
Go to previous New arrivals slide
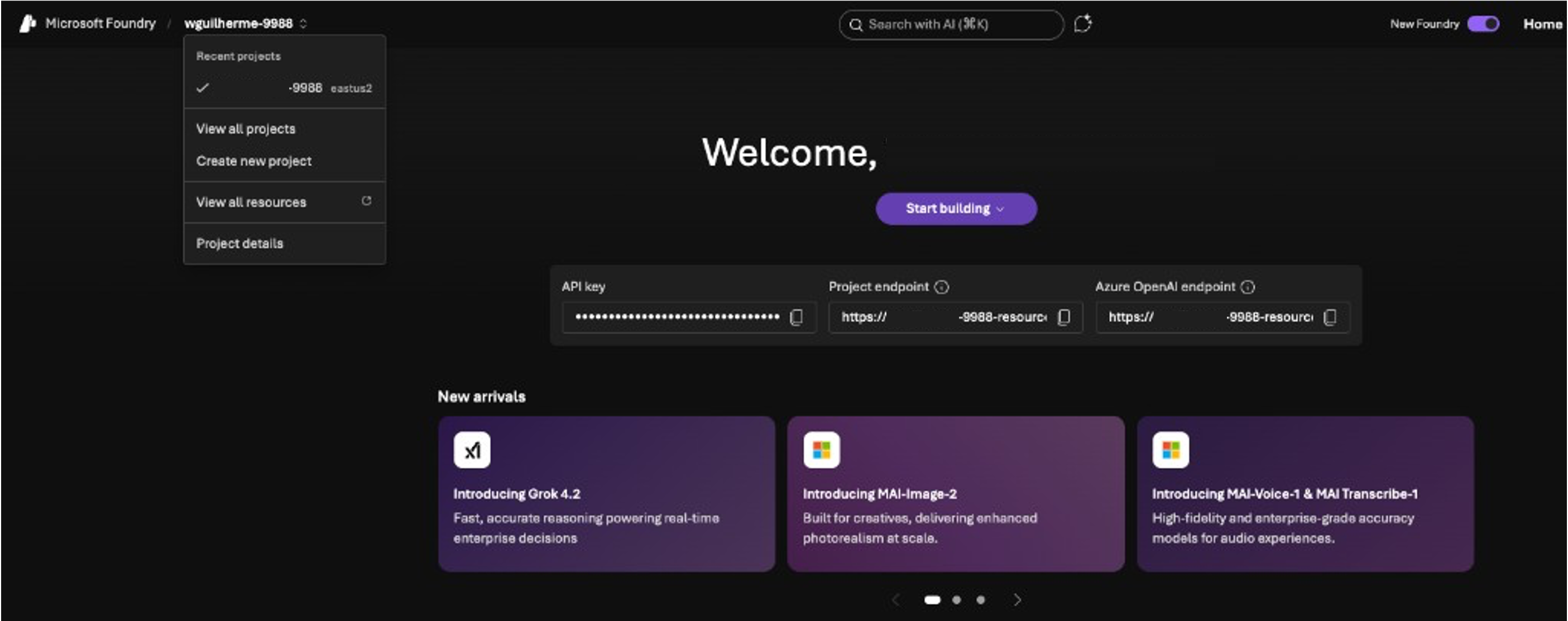pyautogui.click(x=895, y=600)
